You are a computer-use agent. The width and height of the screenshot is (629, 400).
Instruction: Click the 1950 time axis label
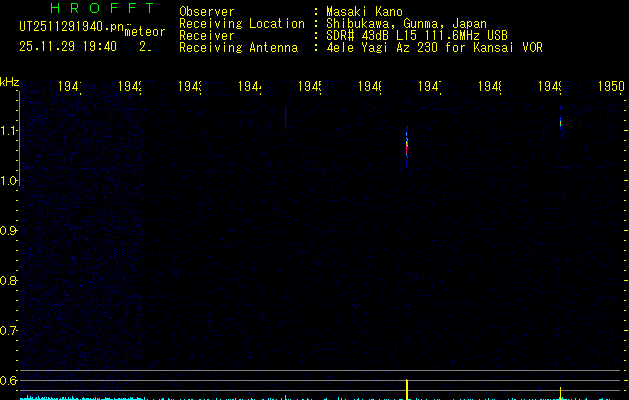click(611, 86)
